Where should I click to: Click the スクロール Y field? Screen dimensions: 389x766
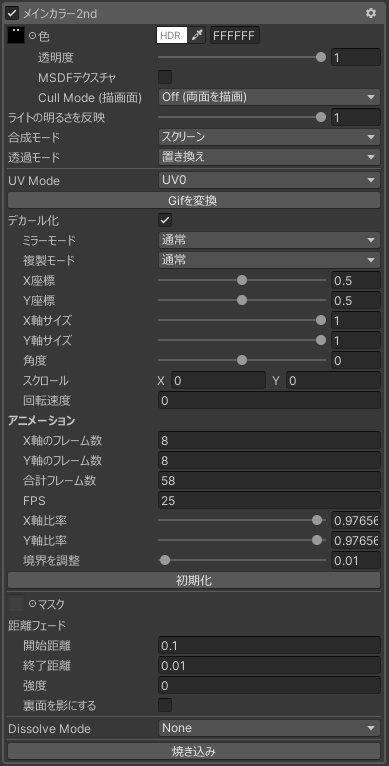333,381
